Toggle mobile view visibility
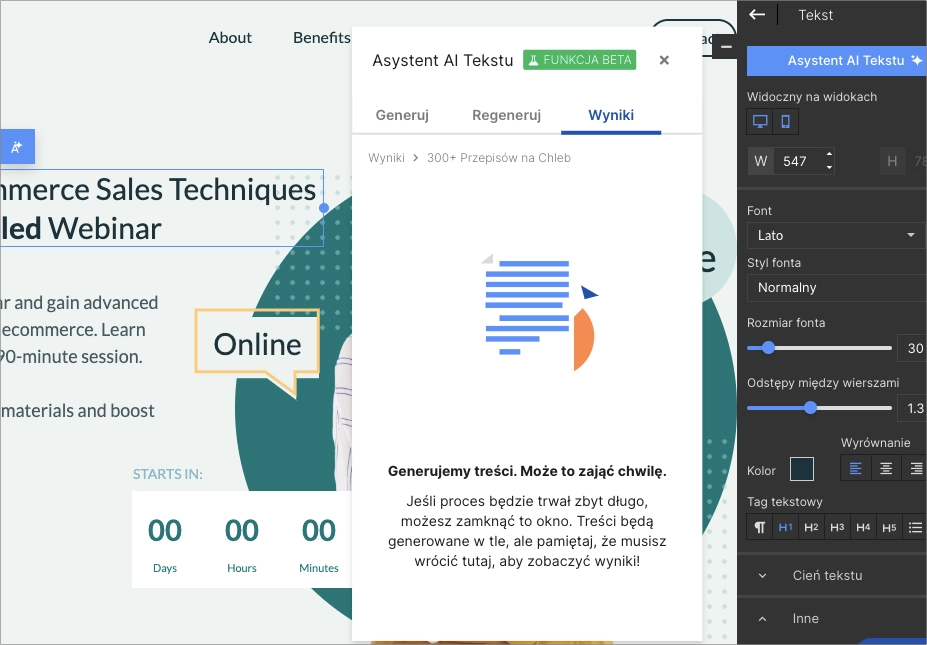The image size is (927, 645). (786, 122)
